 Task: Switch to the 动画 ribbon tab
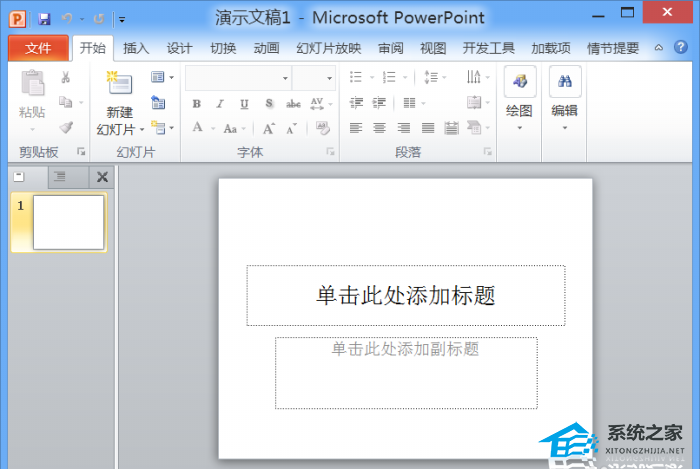pyautogui.click(x=267, y=48)
